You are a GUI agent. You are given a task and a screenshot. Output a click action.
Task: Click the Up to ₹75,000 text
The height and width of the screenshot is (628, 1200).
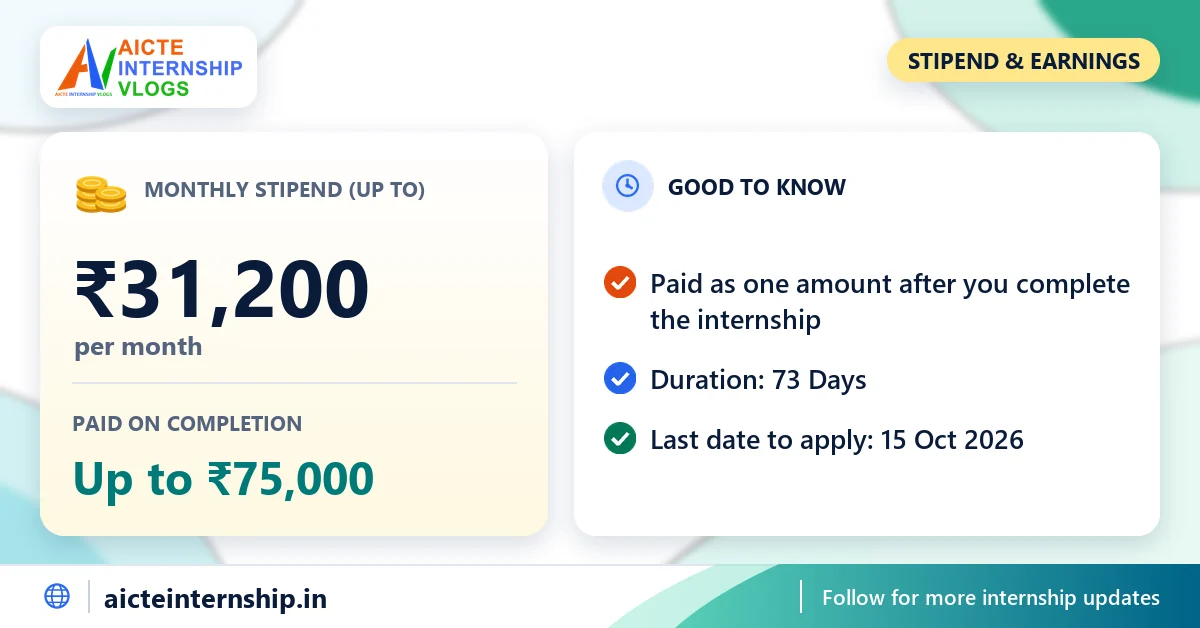tap(223, 479)
